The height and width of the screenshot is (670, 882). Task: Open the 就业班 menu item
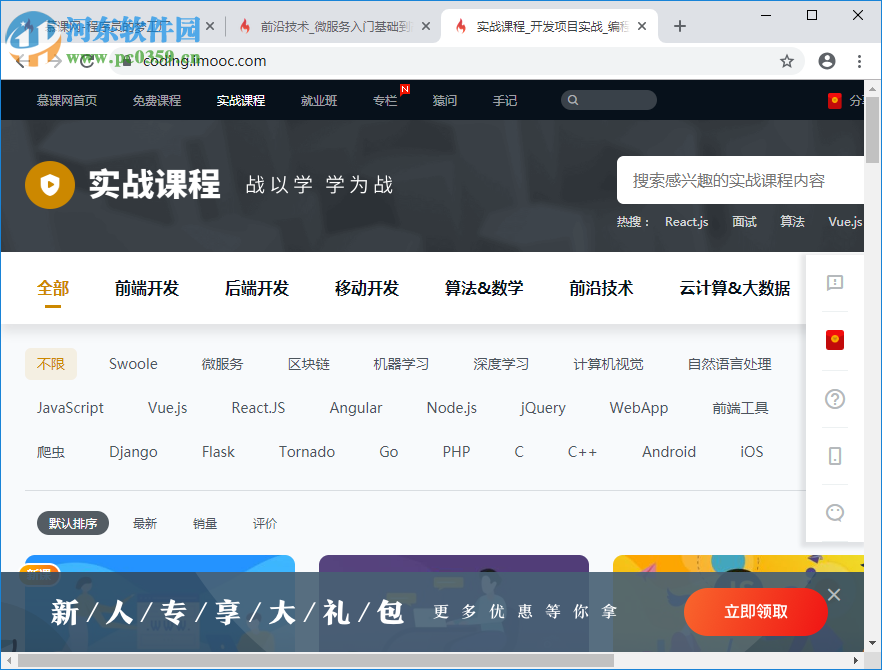tap(319, 99)
